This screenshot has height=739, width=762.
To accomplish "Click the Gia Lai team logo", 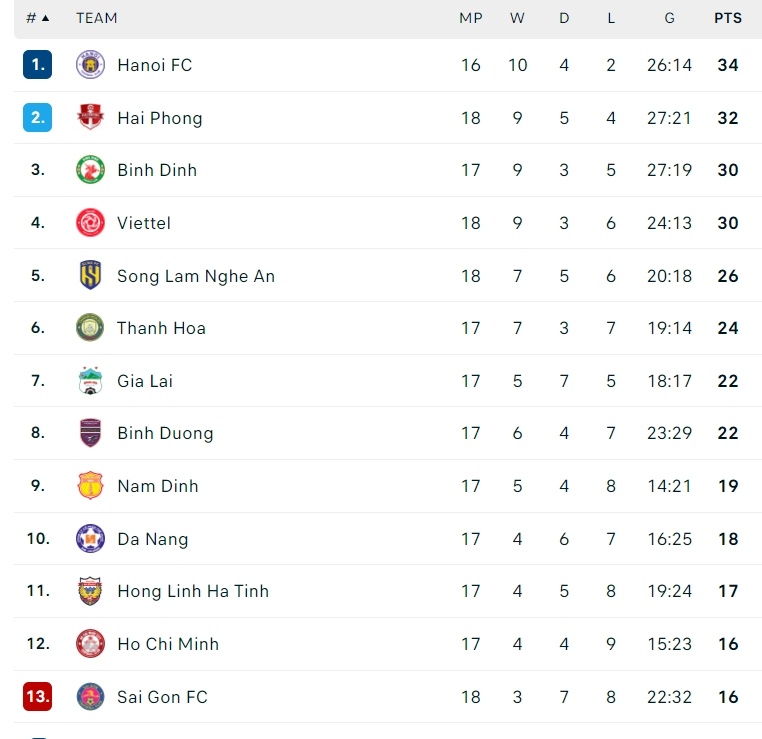I will click(x=91, y=381).
